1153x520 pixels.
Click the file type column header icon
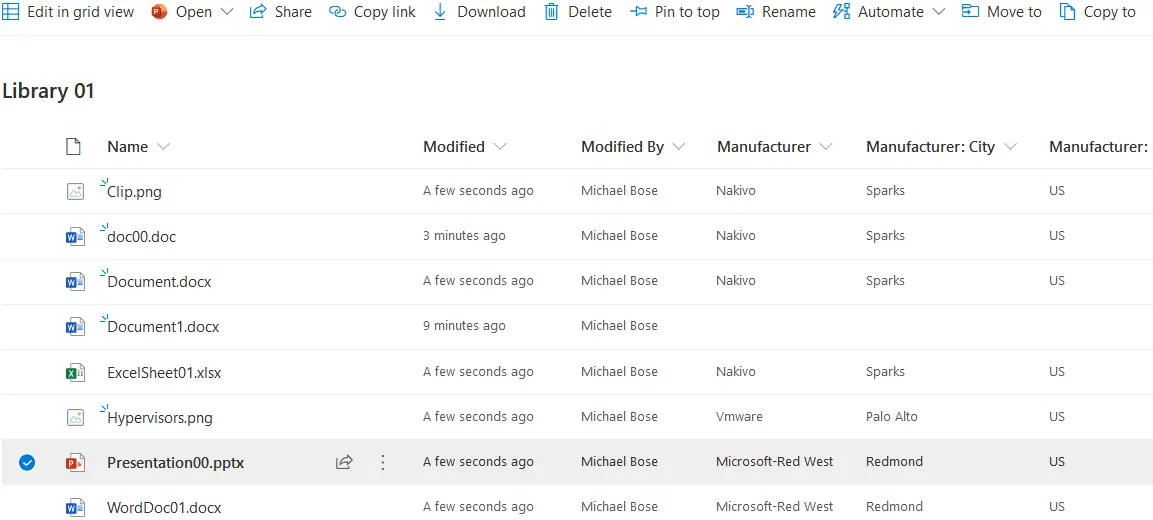click(73, 147)
